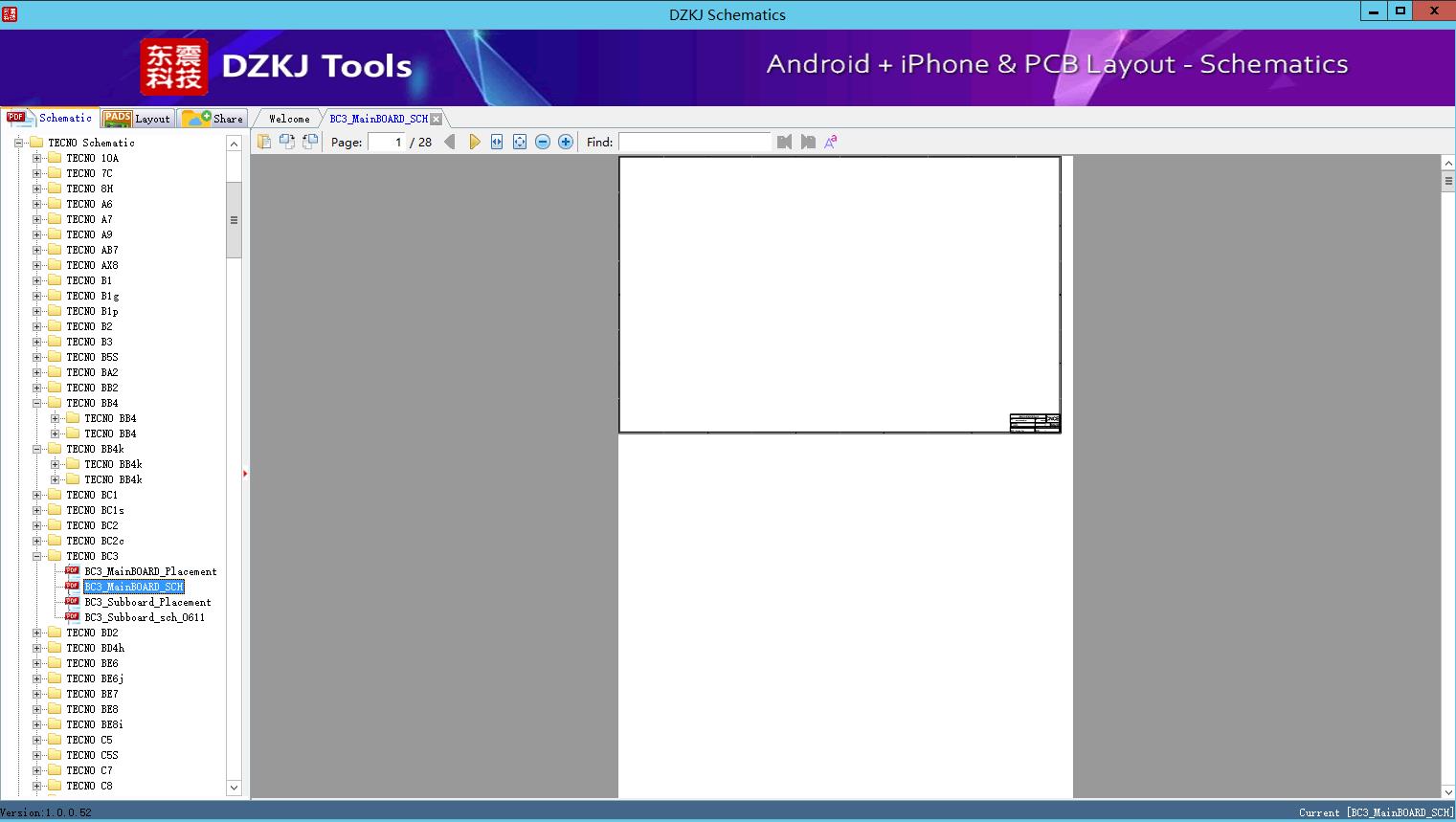The width and height of the screenshot is (1456, 822).
Task: Open BC3_MainBOARD_Placement PDF file
Action: pos(150,571)
